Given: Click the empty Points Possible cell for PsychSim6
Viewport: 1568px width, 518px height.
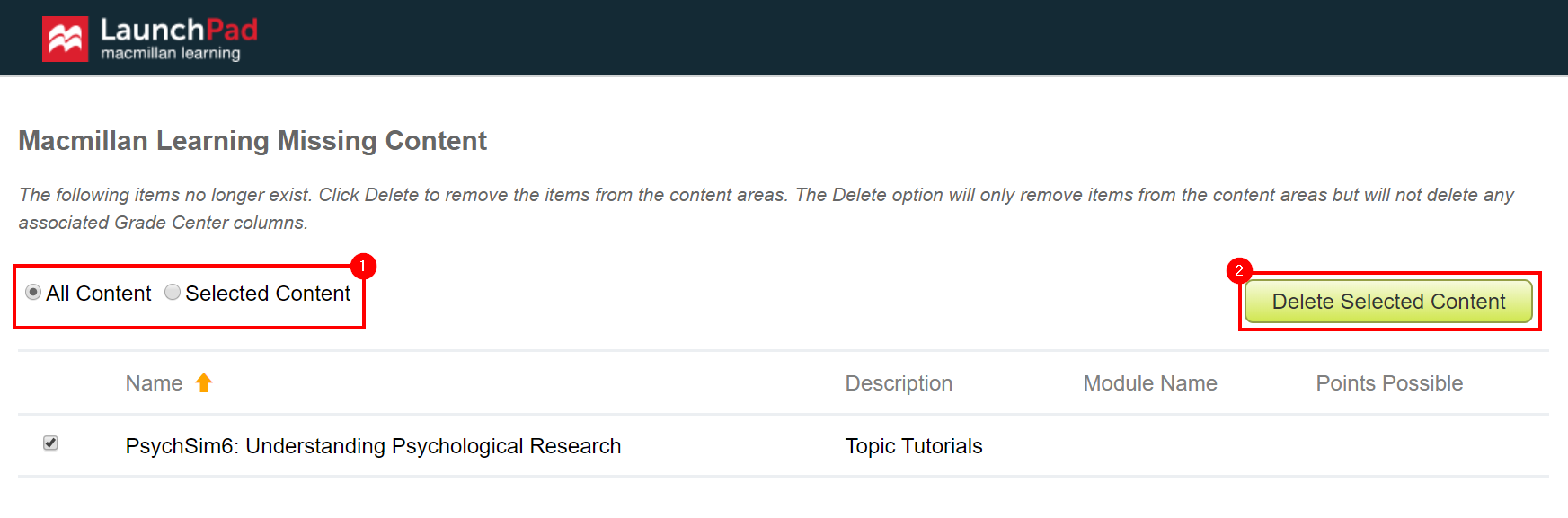Looking at the screenshot, I should 1389,445.
